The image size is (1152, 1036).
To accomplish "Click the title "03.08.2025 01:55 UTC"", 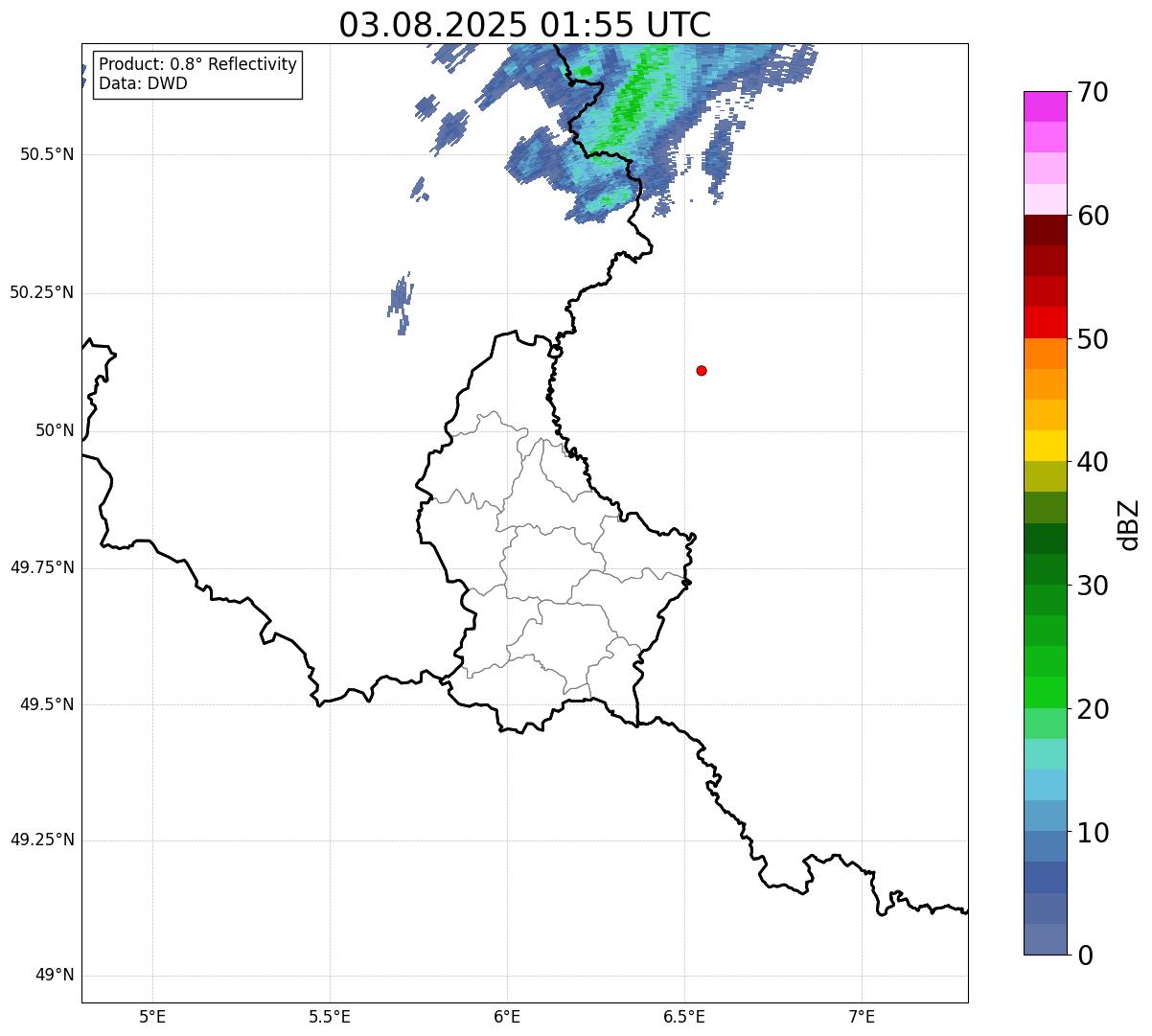I will point(525,25).
